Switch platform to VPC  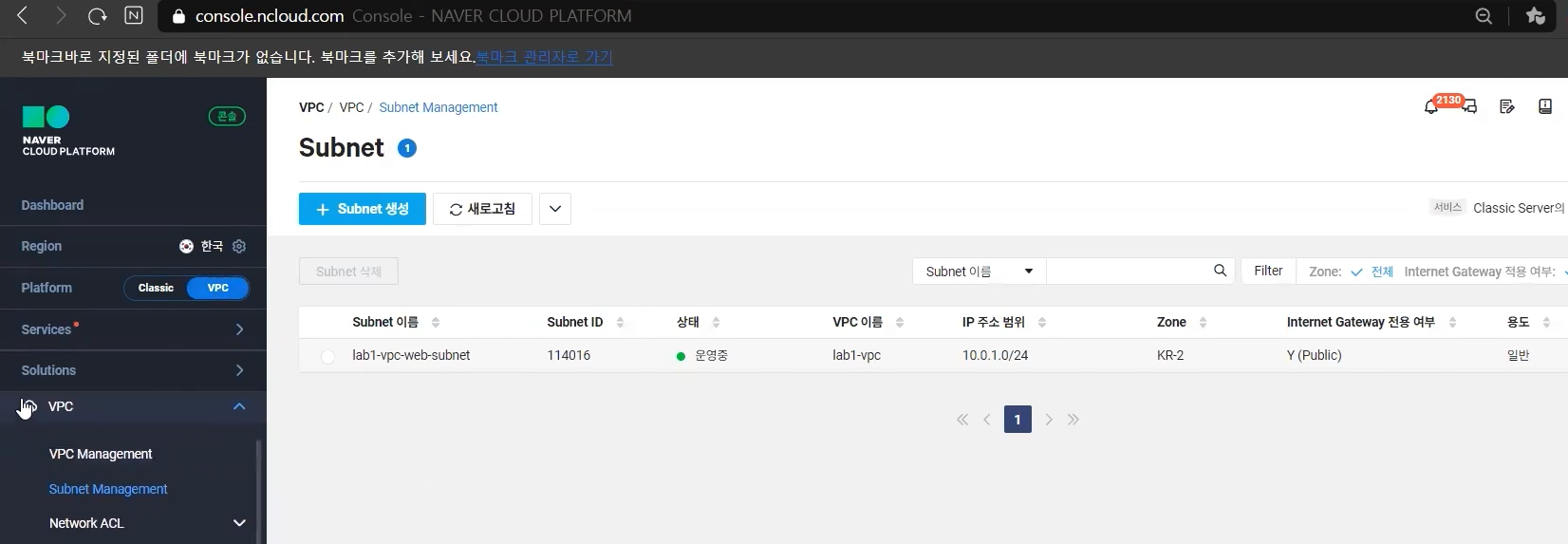tap(218, 288)
